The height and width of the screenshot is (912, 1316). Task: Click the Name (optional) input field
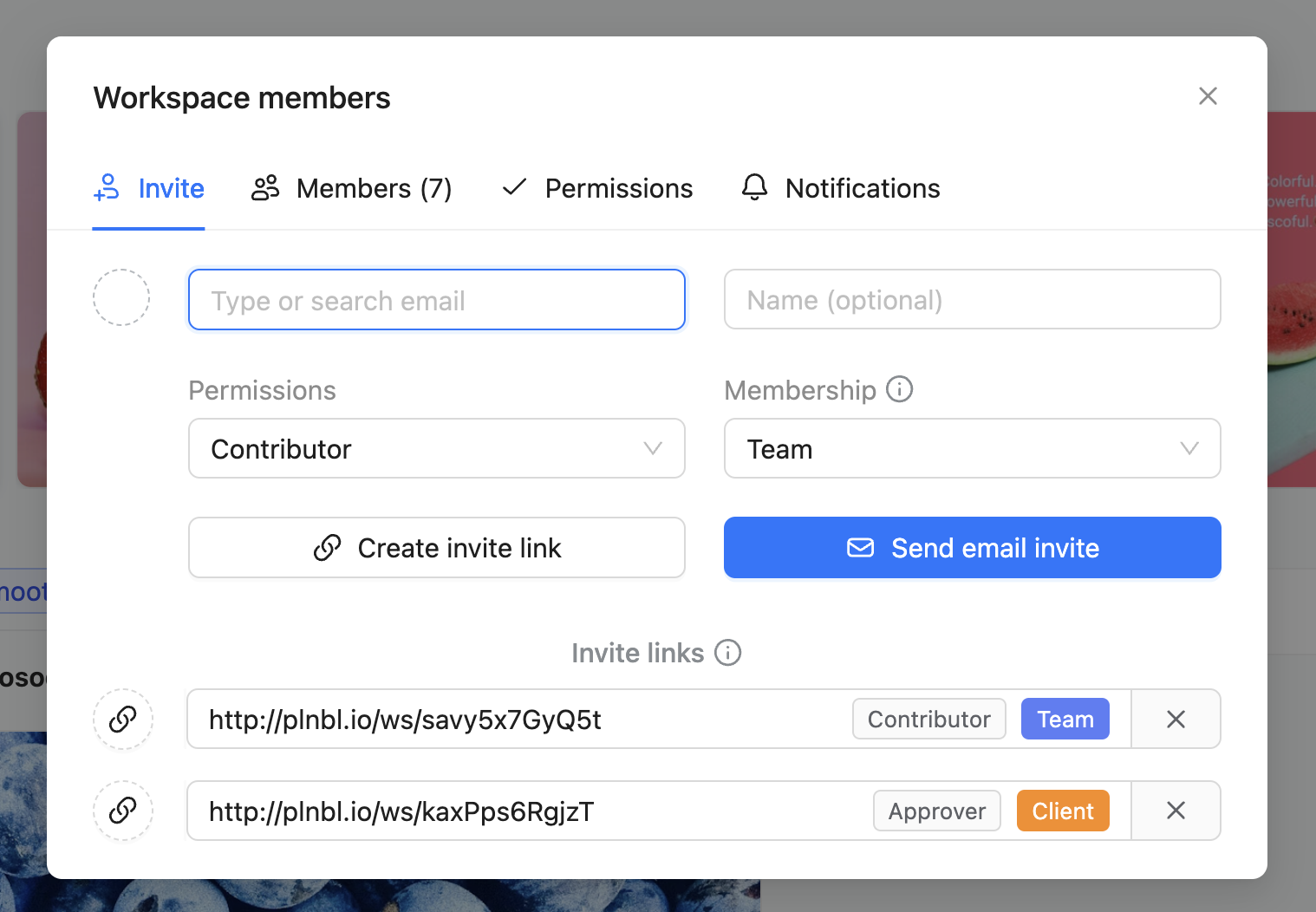pyautogui.click(x=972, y=300)
